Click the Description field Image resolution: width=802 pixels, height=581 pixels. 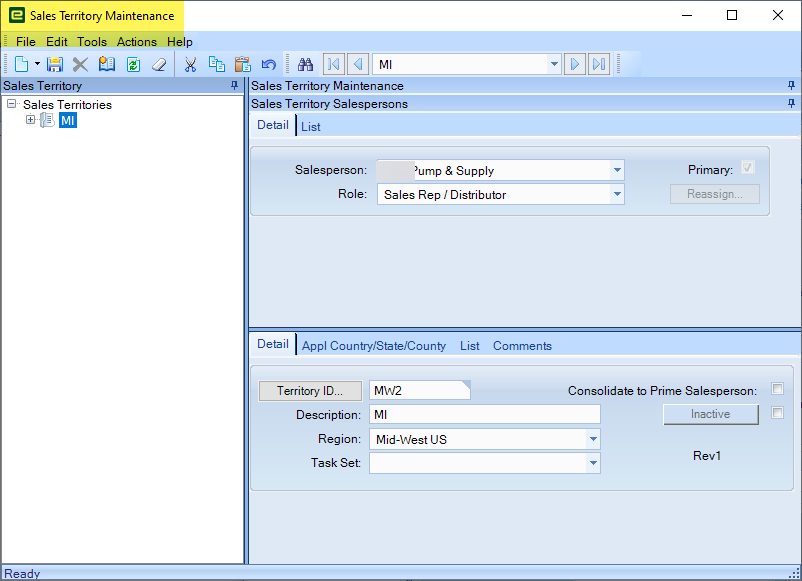484,415
